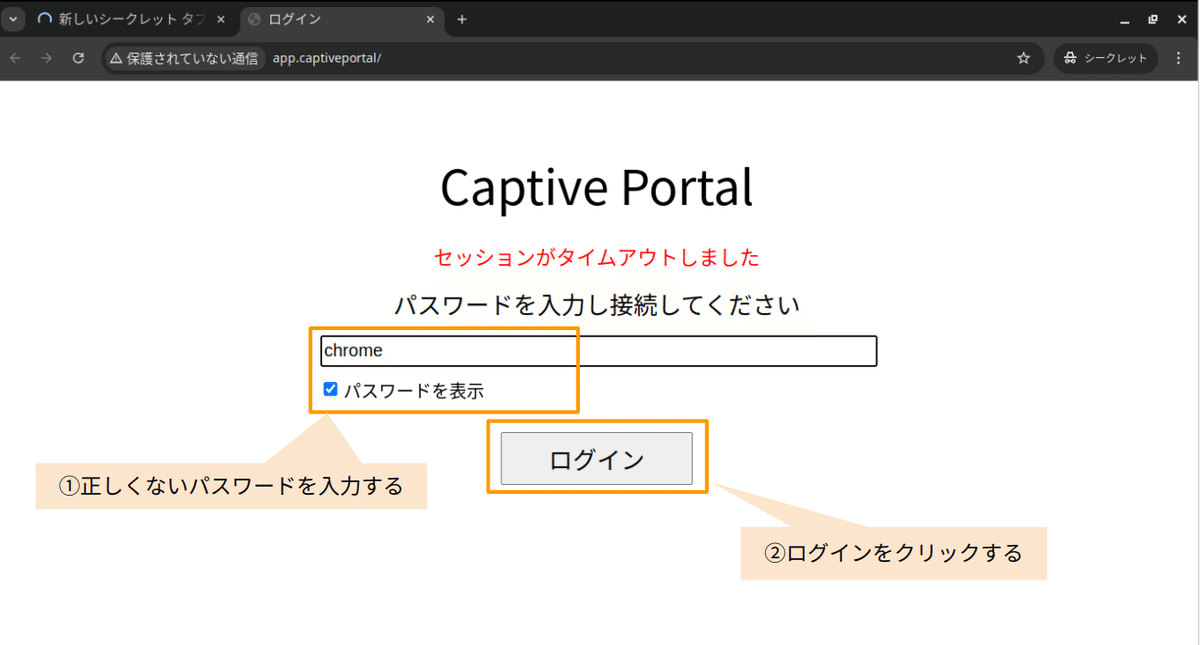Click the forward navigation arrow

pyautogui.click(x=46, y=58)
